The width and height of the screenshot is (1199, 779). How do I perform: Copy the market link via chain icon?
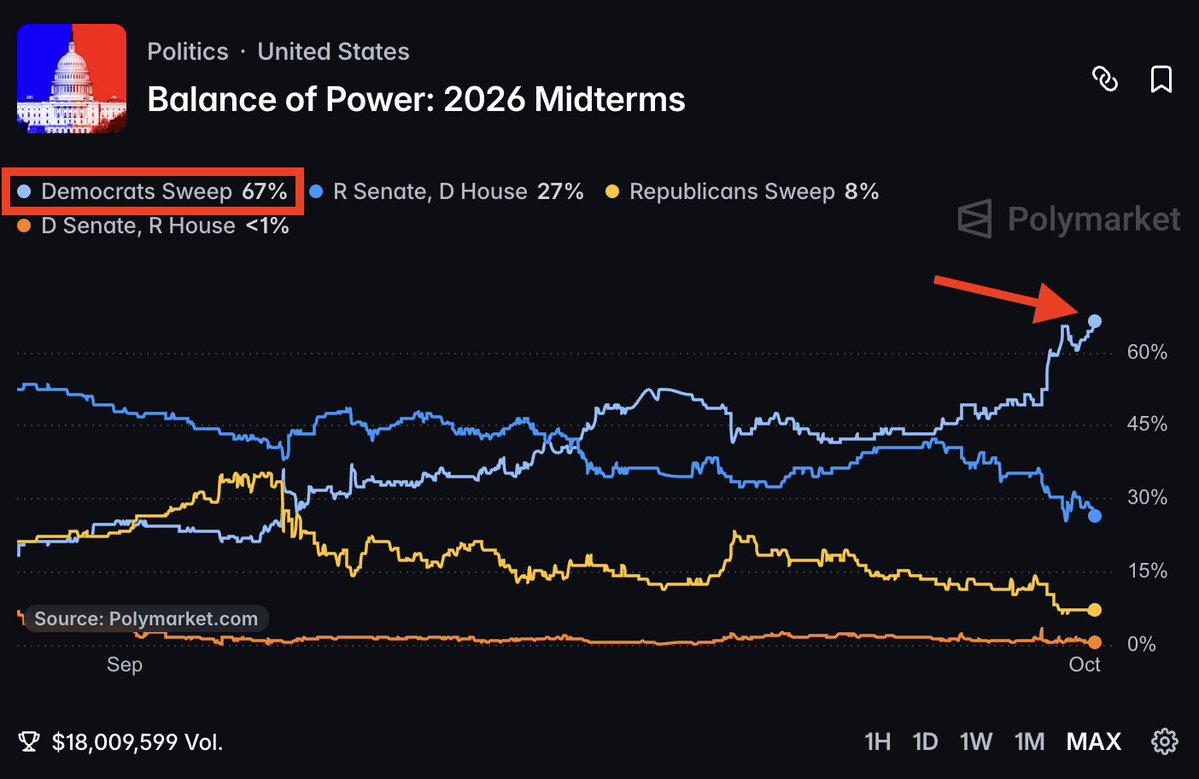tap(1104, 79)
